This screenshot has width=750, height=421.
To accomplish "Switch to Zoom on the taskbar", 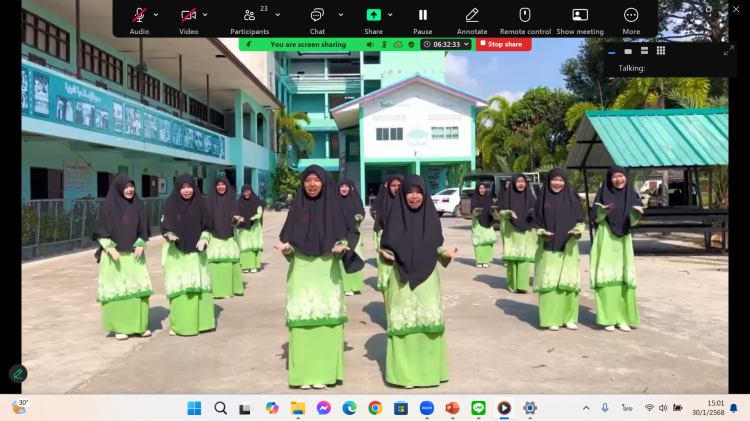I will tap(427, 408).
